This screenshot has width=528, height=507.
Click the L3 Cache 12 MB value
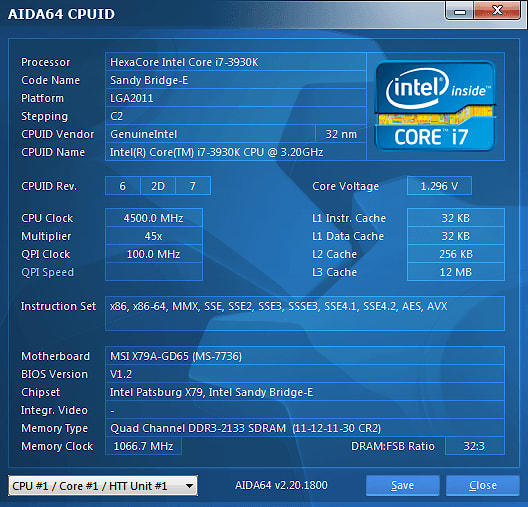point(456,272)
